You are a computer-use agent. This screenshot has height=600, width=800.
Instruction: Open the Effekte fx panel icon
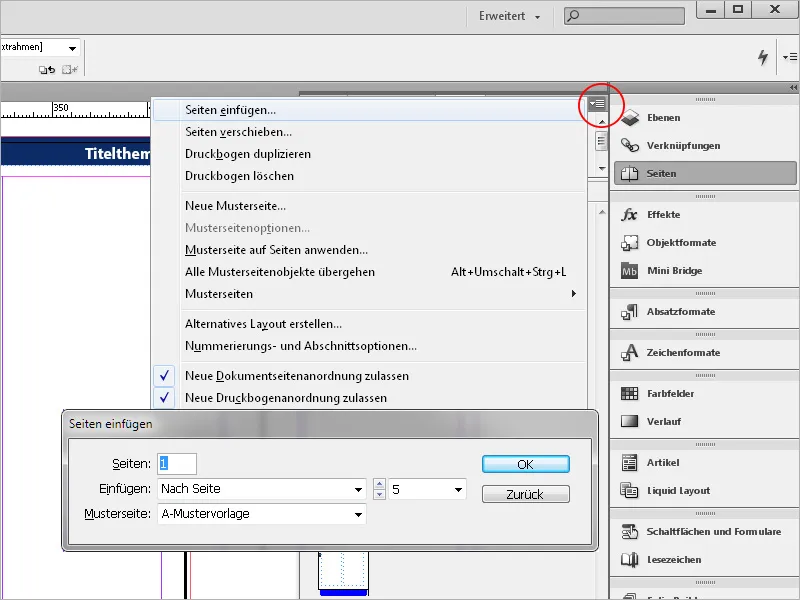[630, 215]
